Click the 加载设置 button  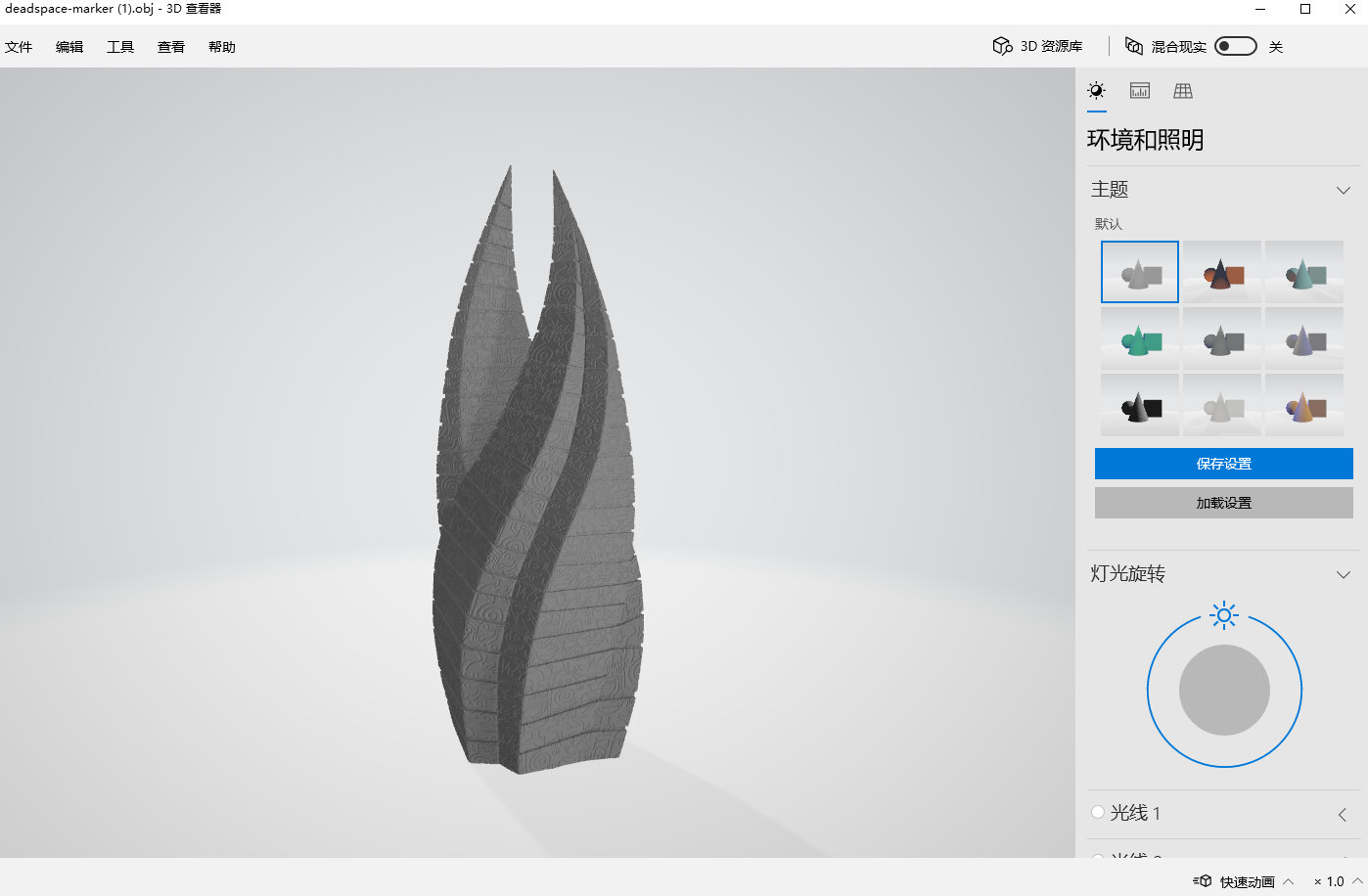tap(1223, 503)
